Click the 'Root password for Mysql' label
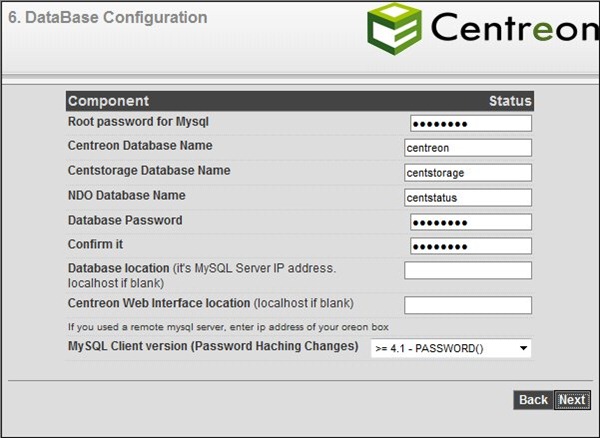 (x=138, y=122)
